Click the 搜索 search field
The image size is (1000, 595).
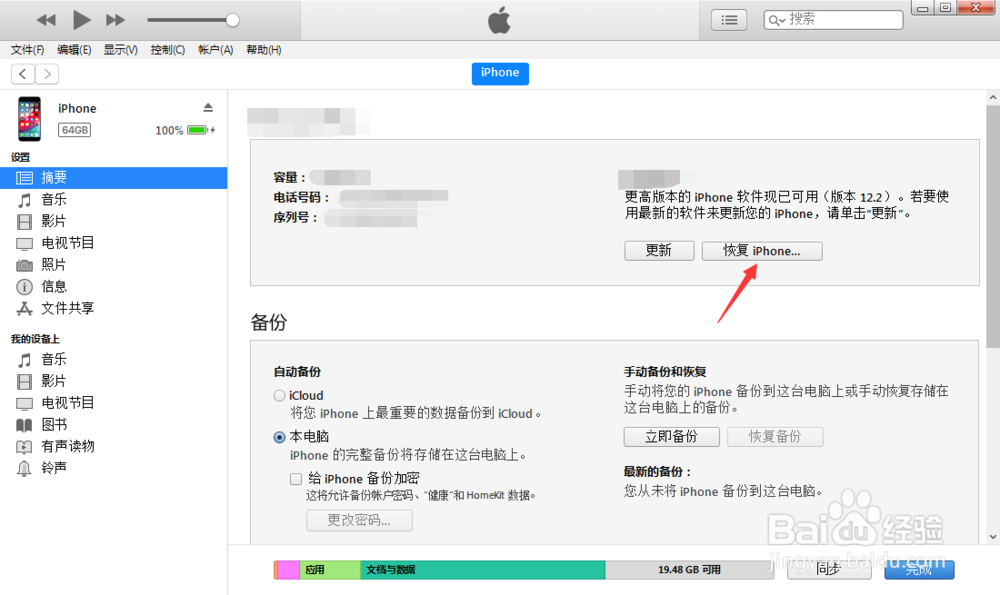click(x=833, y=20)
